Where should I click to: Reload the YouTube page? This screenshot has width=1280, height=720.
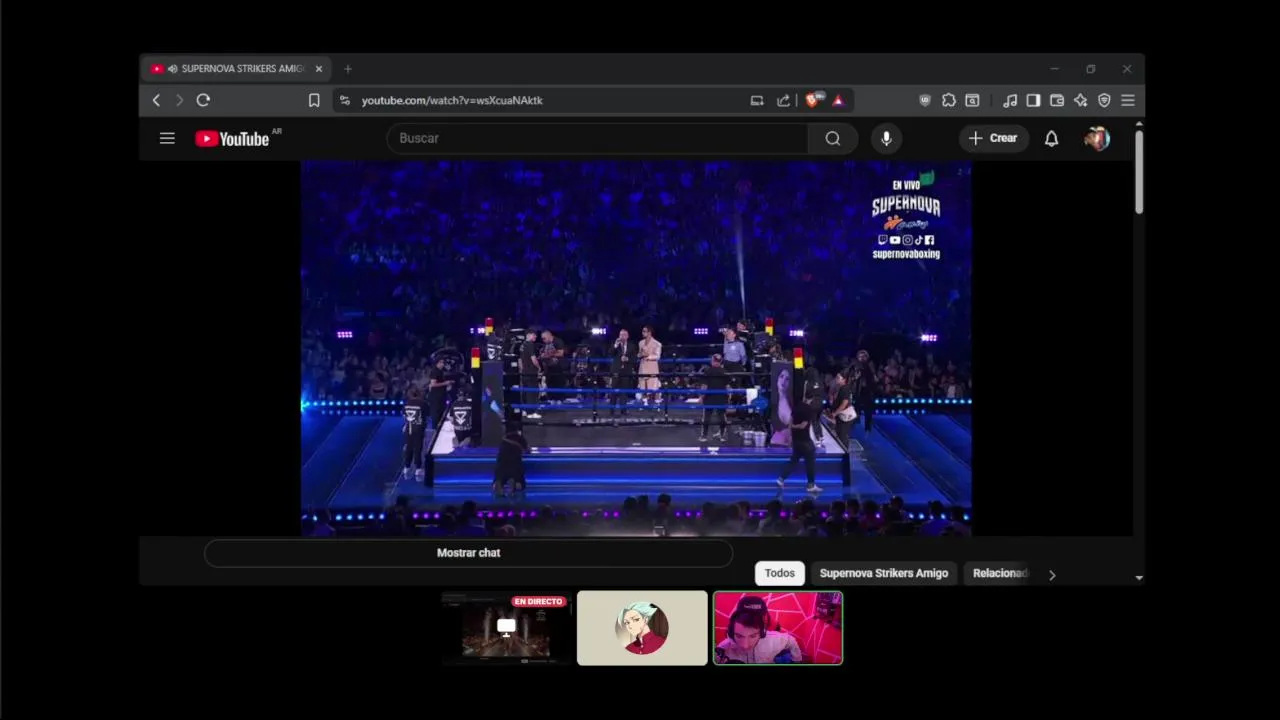203,100
